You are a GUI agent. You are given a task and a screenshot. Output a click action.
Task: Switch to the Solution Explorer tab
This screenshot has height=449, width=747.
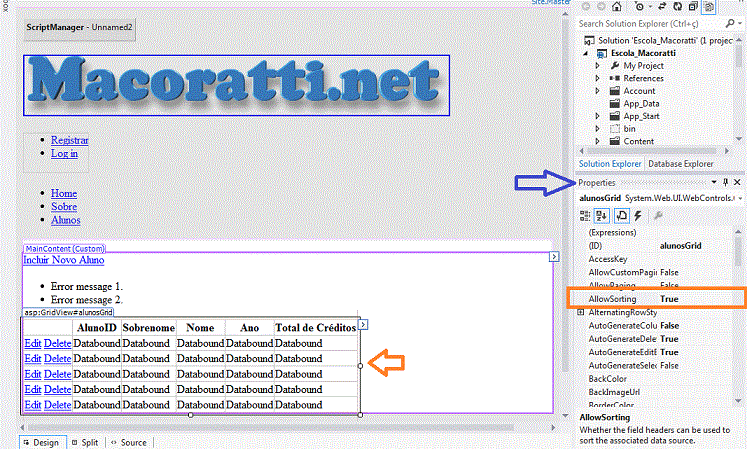(610, 163)
